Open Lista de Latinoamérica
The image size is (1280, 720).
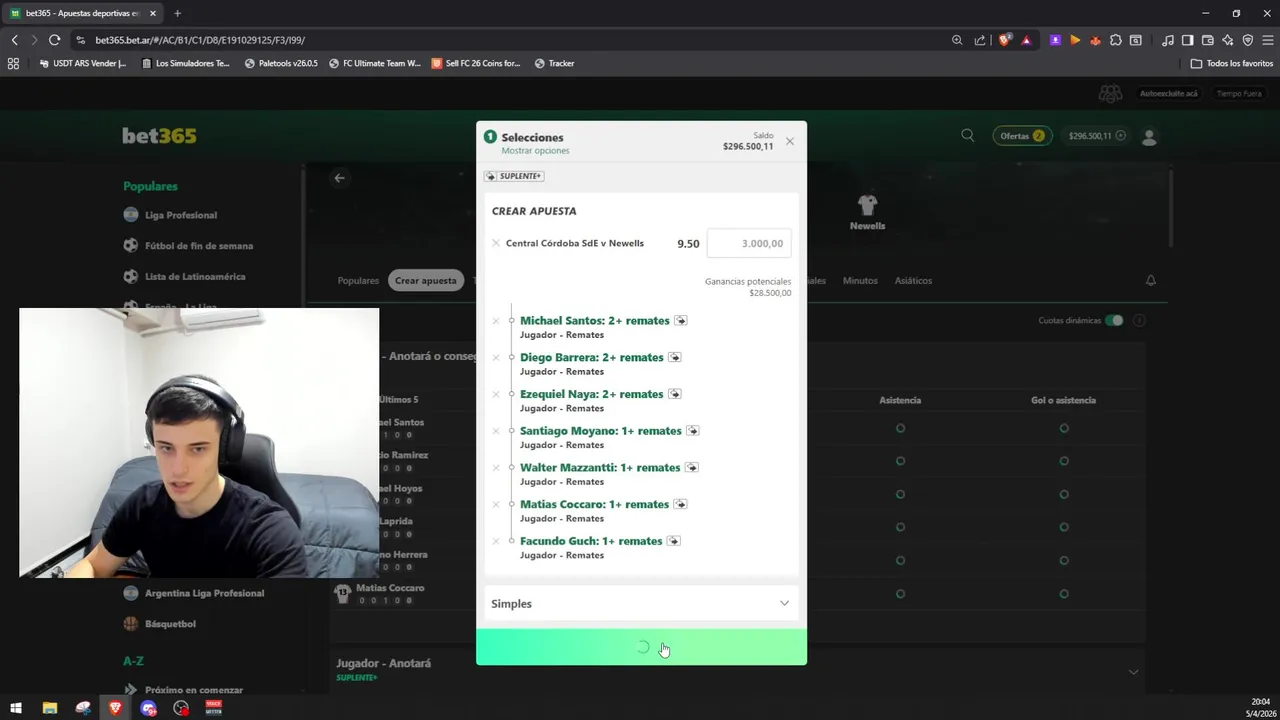[x=194, y=277]
